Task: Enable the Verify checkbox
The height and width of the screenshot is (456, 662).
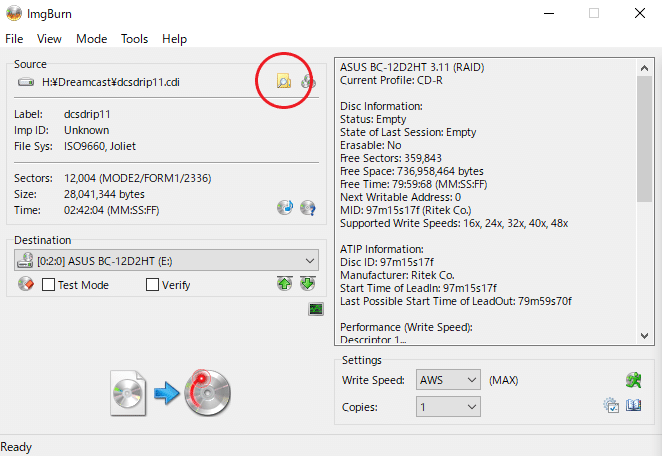Action: (x=152, y=285)
